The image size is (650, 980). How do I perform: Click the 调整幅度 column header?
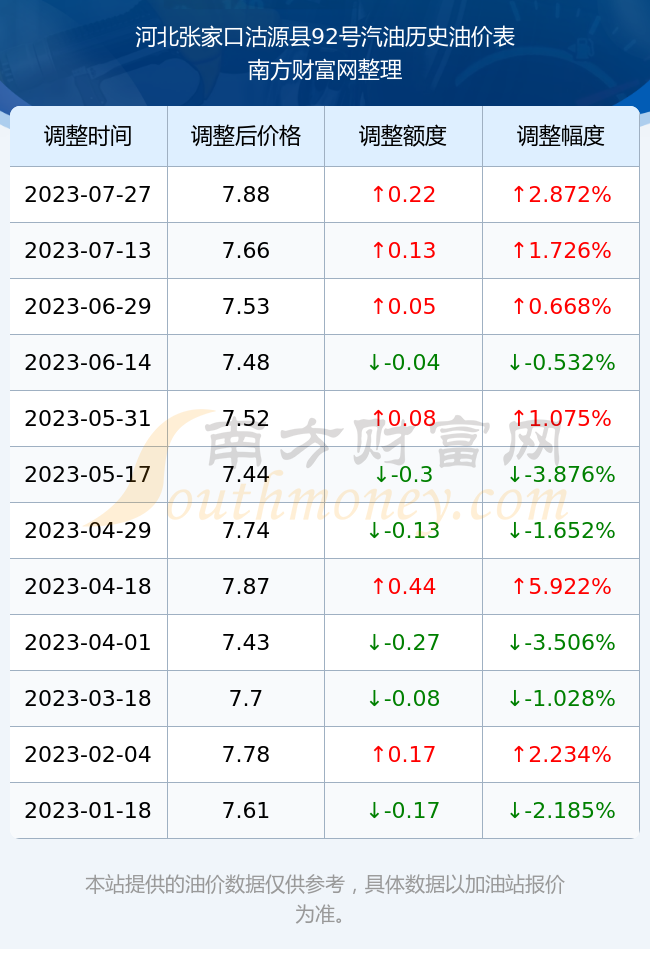[561, 136]
